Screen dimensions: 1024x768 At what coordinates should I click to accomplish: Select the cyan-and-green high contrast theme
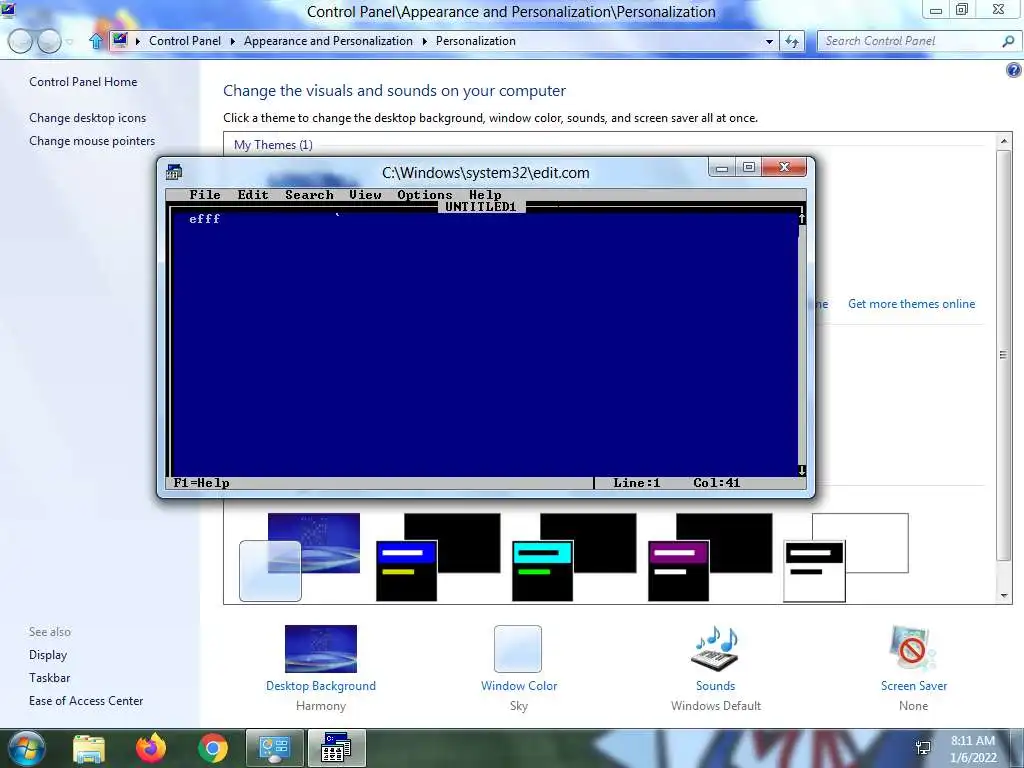[x=574, y=557]
